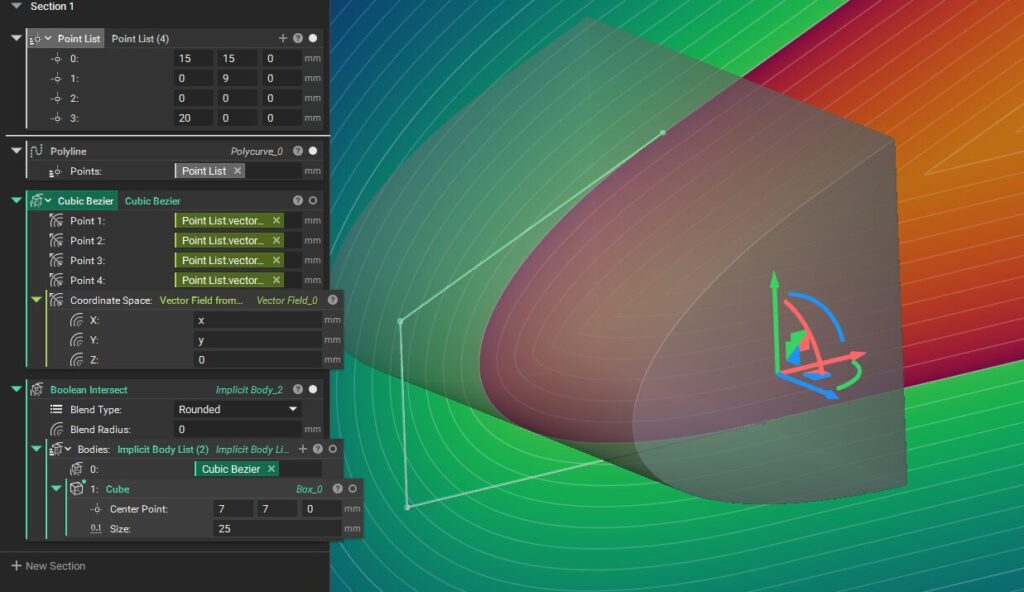
Task: Toggle visibility of the Cubic Bezier block
Action: (x=313, y=201)
